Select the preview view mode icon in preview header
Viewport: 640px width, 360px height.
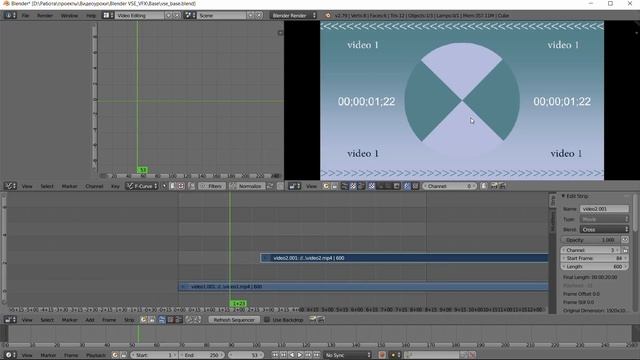click(353, 186)
